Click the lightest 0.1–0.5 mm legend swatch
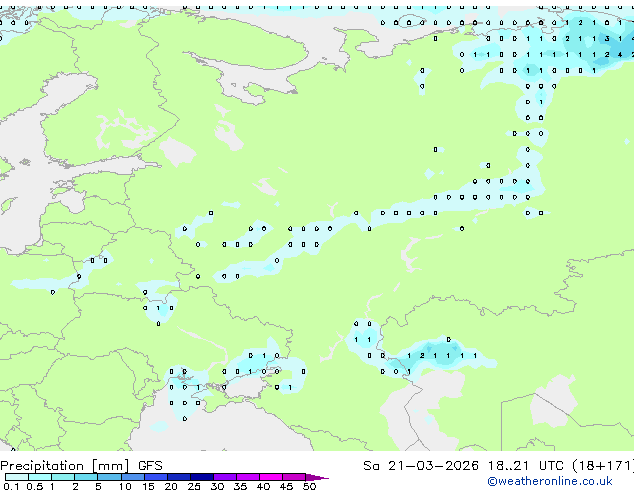634x490 pixels. (x=17, y=477)
